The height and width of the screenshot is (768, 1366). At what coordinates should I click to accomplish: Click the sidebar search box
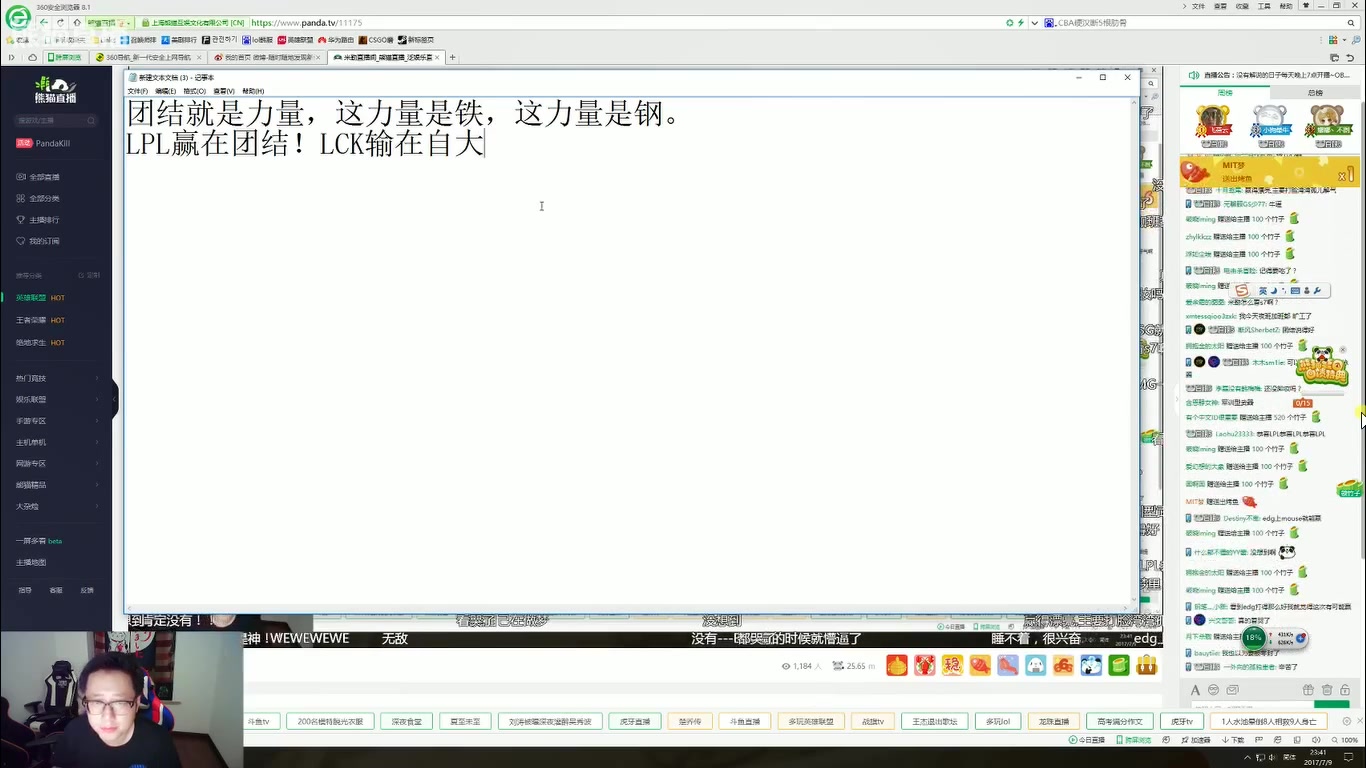click(56, 120)
